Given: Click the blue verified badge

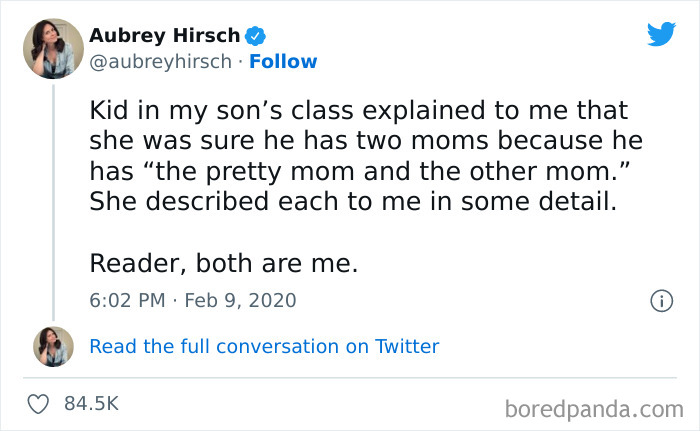Looking at the screenshot, I should [x=256, y=36].
